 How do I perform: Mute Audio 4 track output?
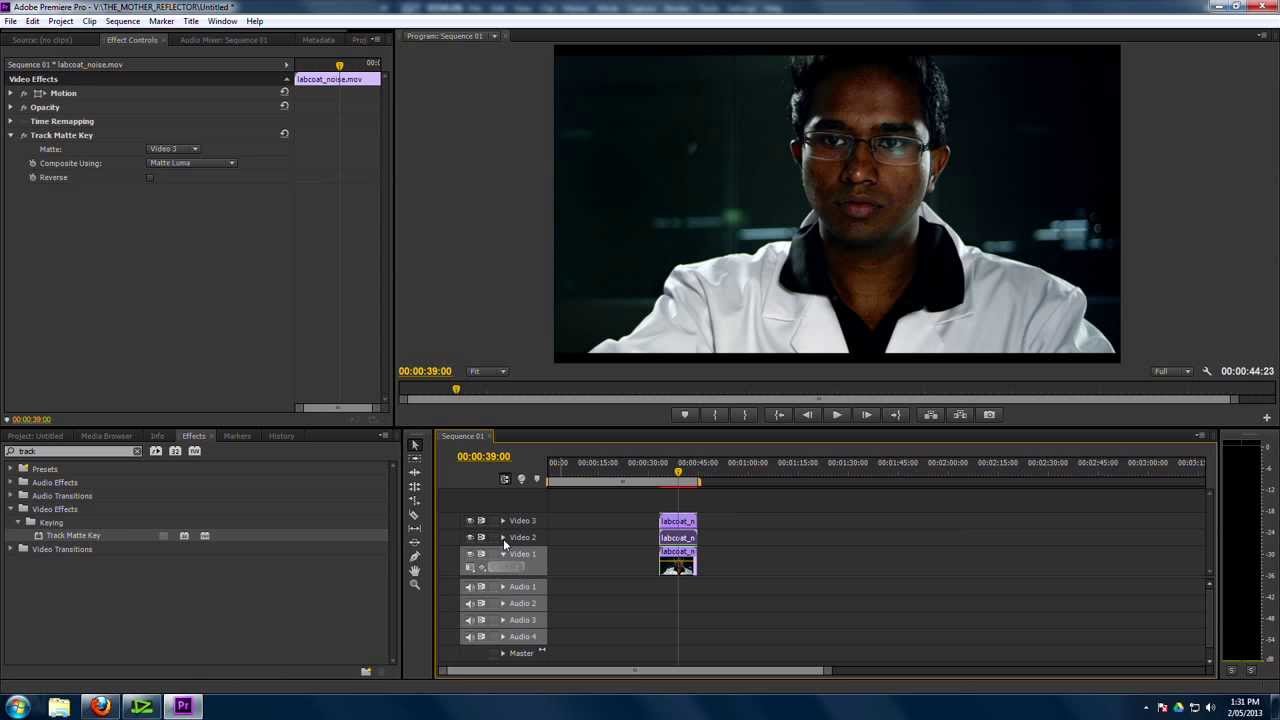point(470,636)
